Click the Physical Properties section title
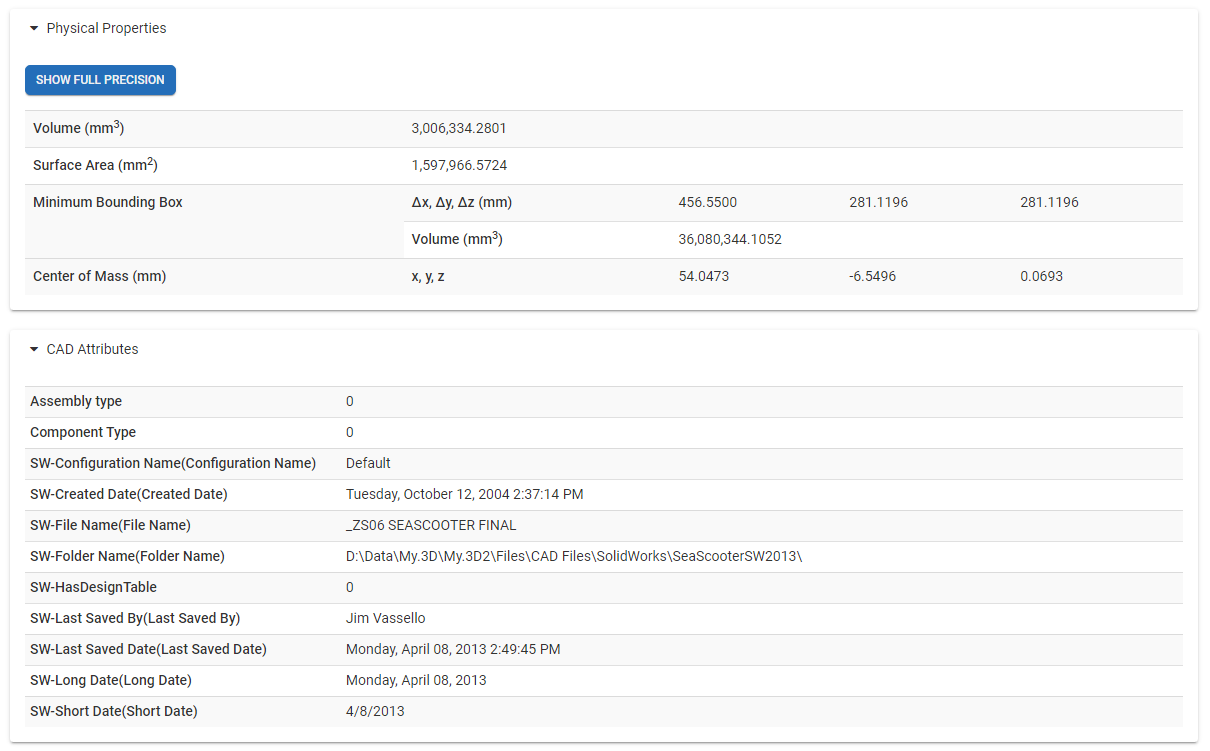The image size is (1210, 751). tap(106, 29)
